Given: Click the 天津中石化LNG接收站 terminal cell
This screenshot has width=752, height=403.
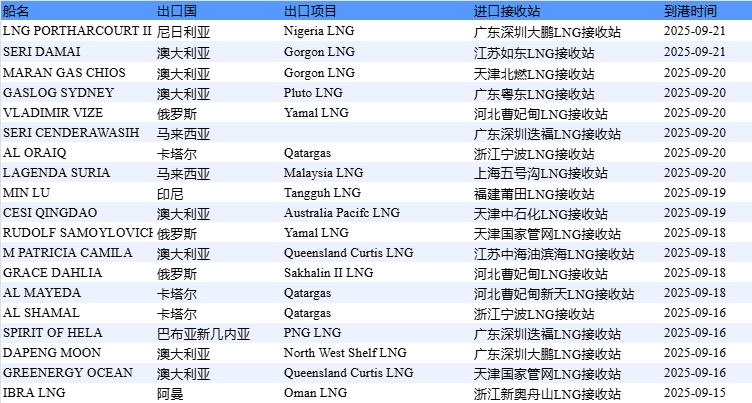Looking at the screenshot, I should (540, 214).
